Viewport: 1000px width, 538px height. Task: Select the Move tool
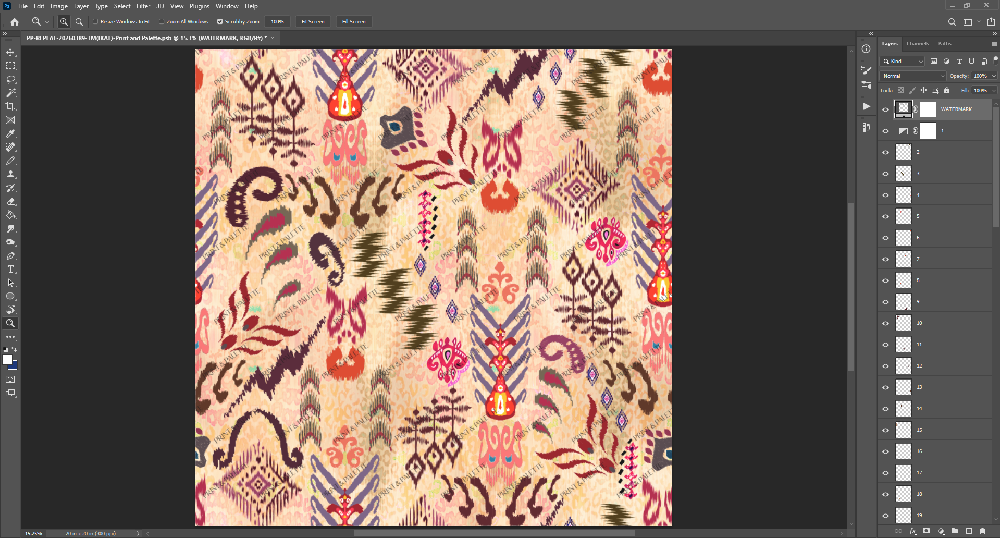click(11, 52)
